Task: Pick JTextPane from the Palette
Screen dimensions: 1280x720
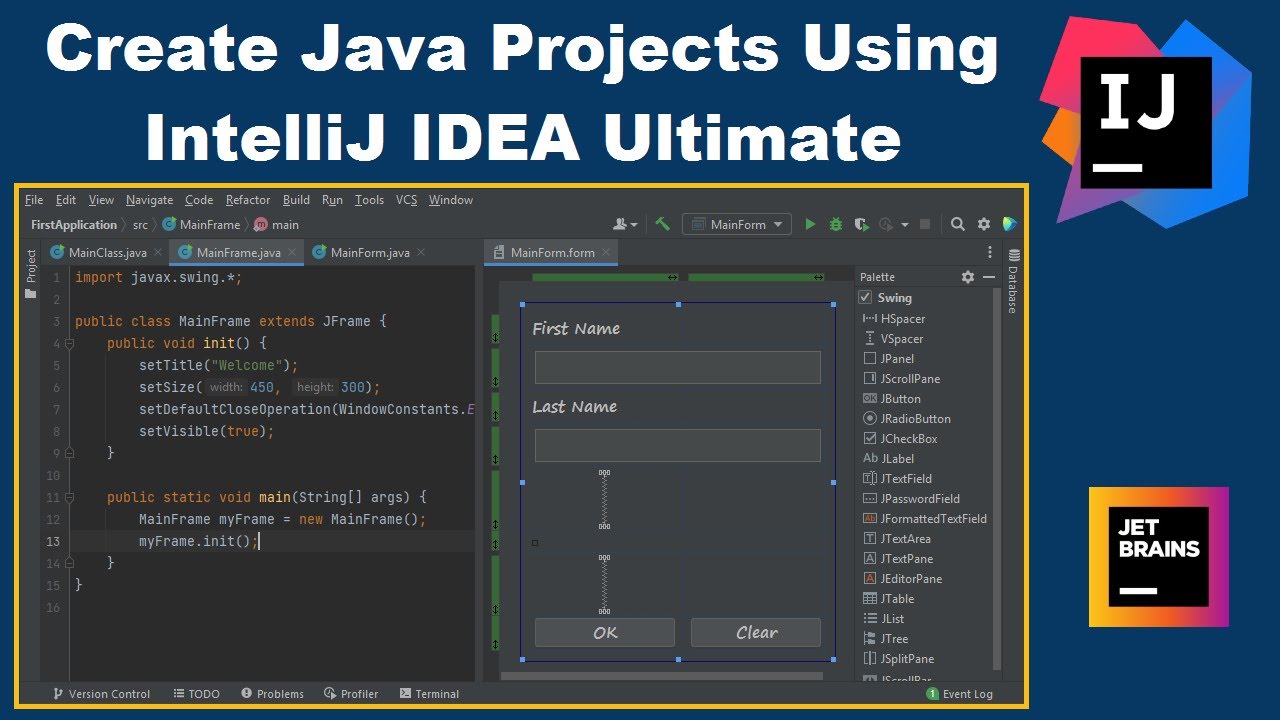Action: pos(898,559)
